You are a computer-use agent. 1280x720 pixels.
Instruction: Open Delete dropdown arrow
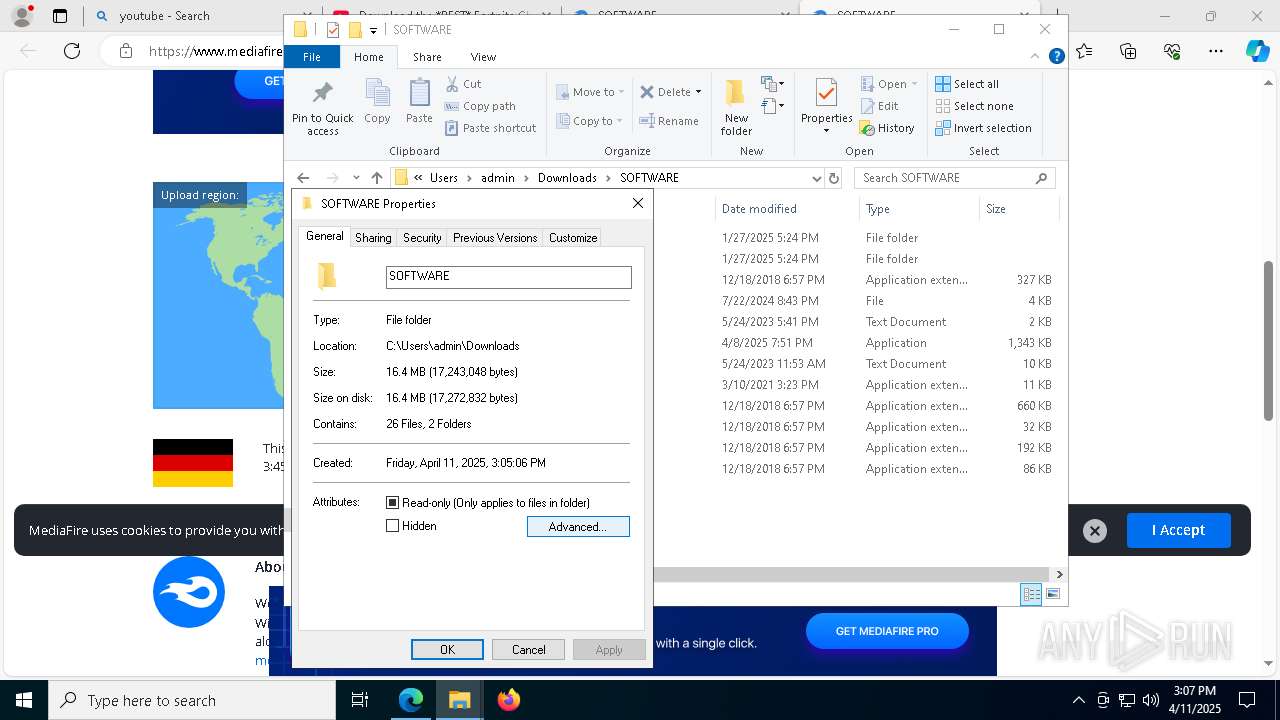point(698,92)
